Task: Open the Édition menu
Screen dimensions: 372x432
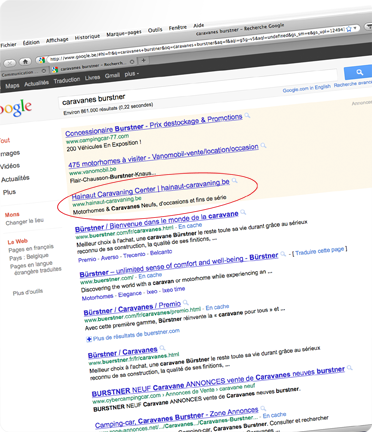Action: 31,43
